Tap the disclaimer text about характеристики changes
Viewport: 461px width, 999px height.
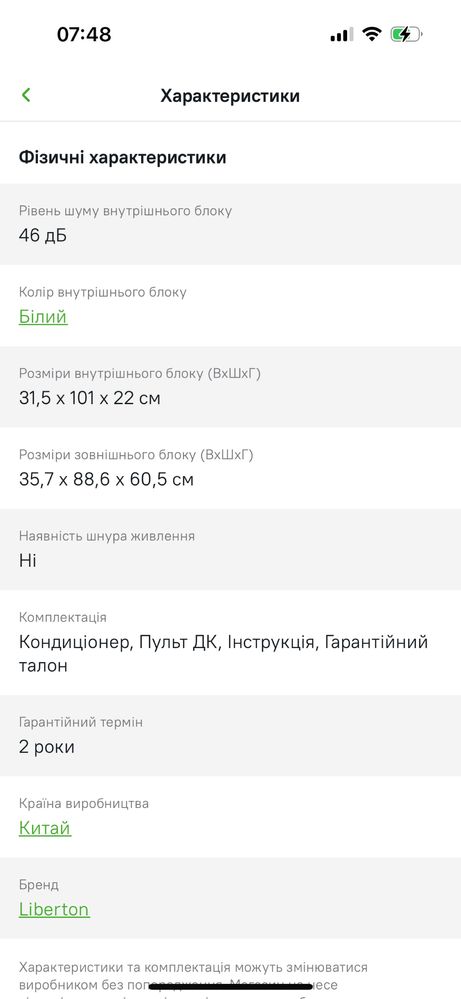pyautogui.click(x=194, y=975)
